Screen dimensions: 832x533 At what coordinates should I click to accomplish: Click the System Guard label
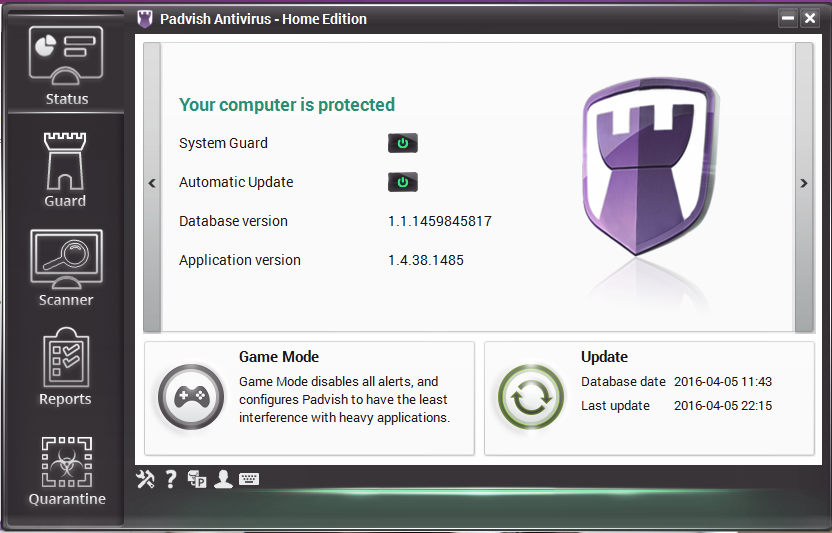(x=223, y=143)
